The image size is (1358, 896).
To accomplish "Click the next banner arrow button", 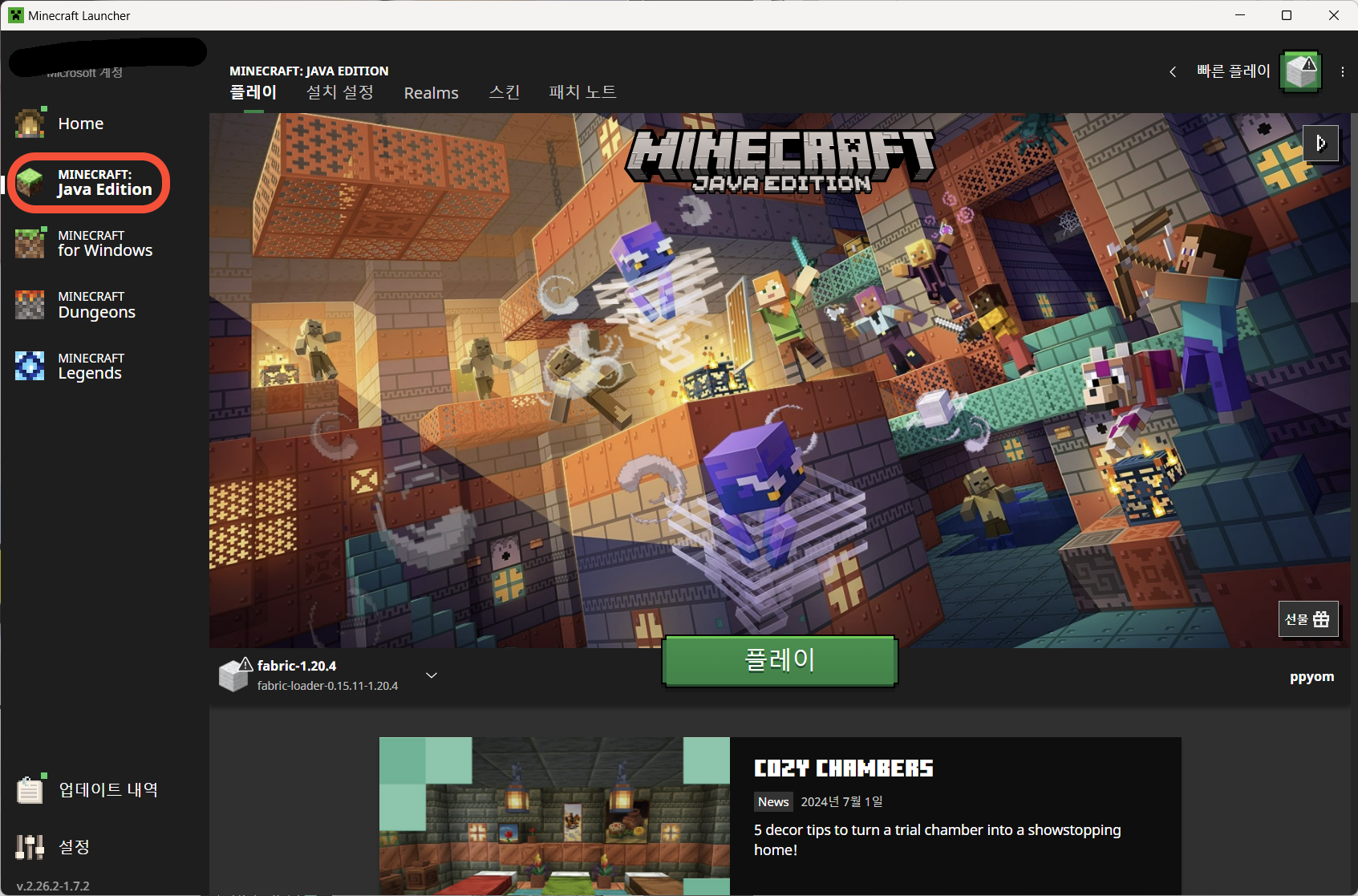I will pyautogui.click(x=1320, y=144).
